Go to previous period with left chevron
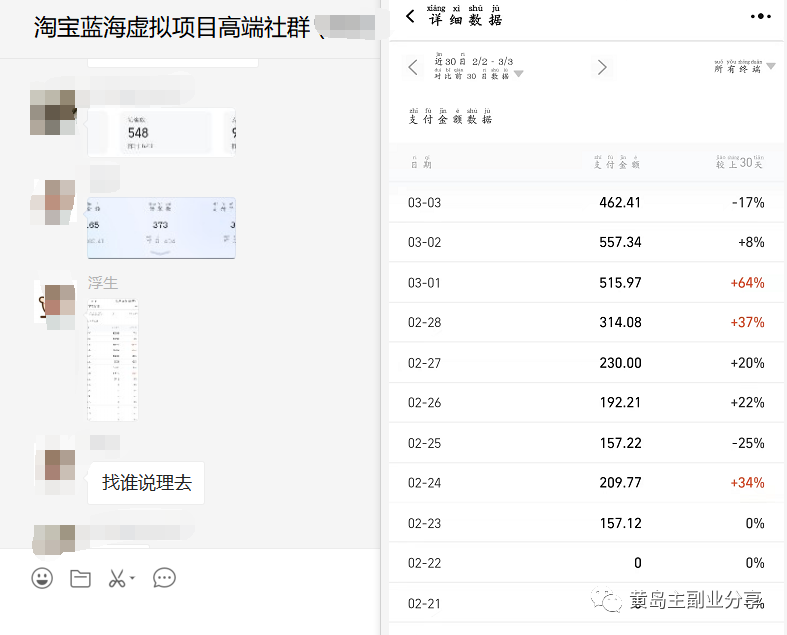Viewport: 787px width, 635px height. (x=413, y=68)
